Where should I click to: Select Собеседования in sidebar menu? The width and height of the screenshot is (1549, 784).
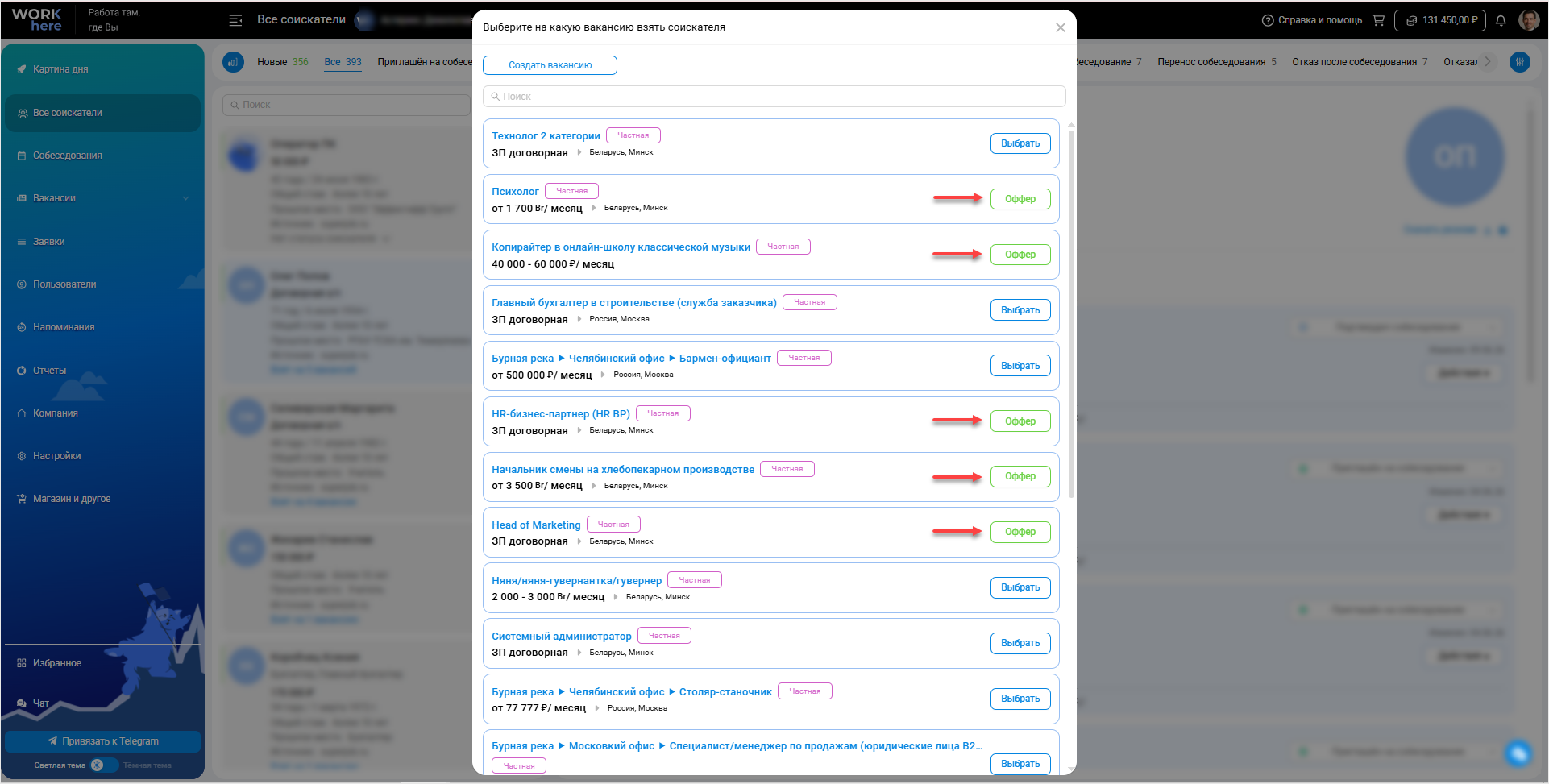click(68, 156)
